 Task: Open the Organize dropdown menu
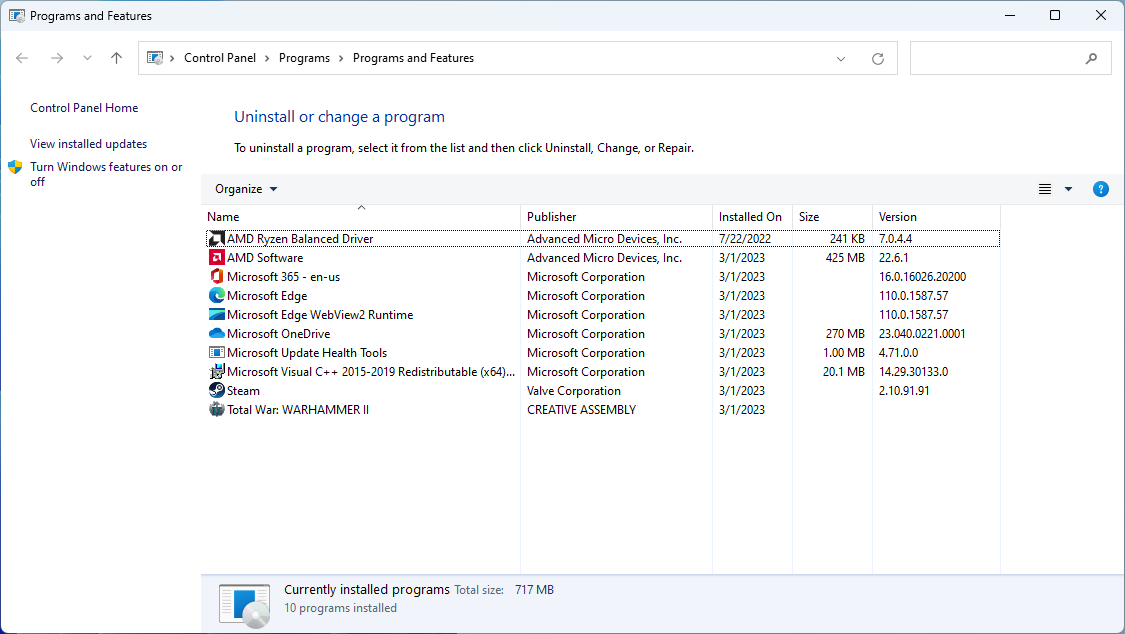click(x=245, y=188)
